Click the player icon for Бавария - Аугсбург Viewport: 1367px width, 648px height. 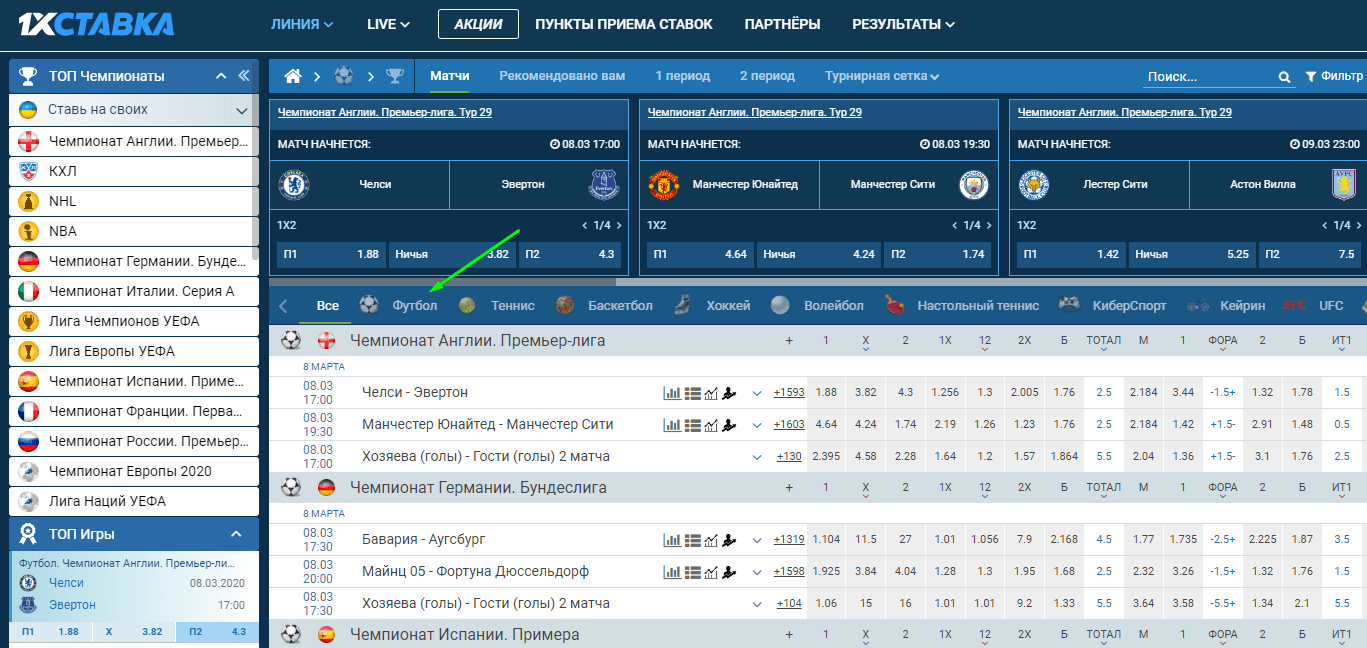click(x=730, y=540)
